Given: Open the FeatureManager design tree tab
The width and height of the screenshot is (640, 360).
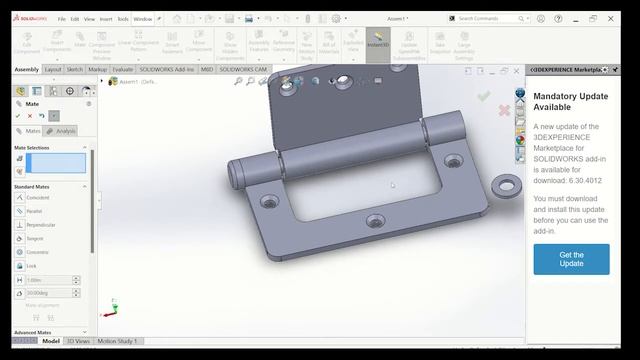Looking at the screenshot, I should (x=20, y=91).
